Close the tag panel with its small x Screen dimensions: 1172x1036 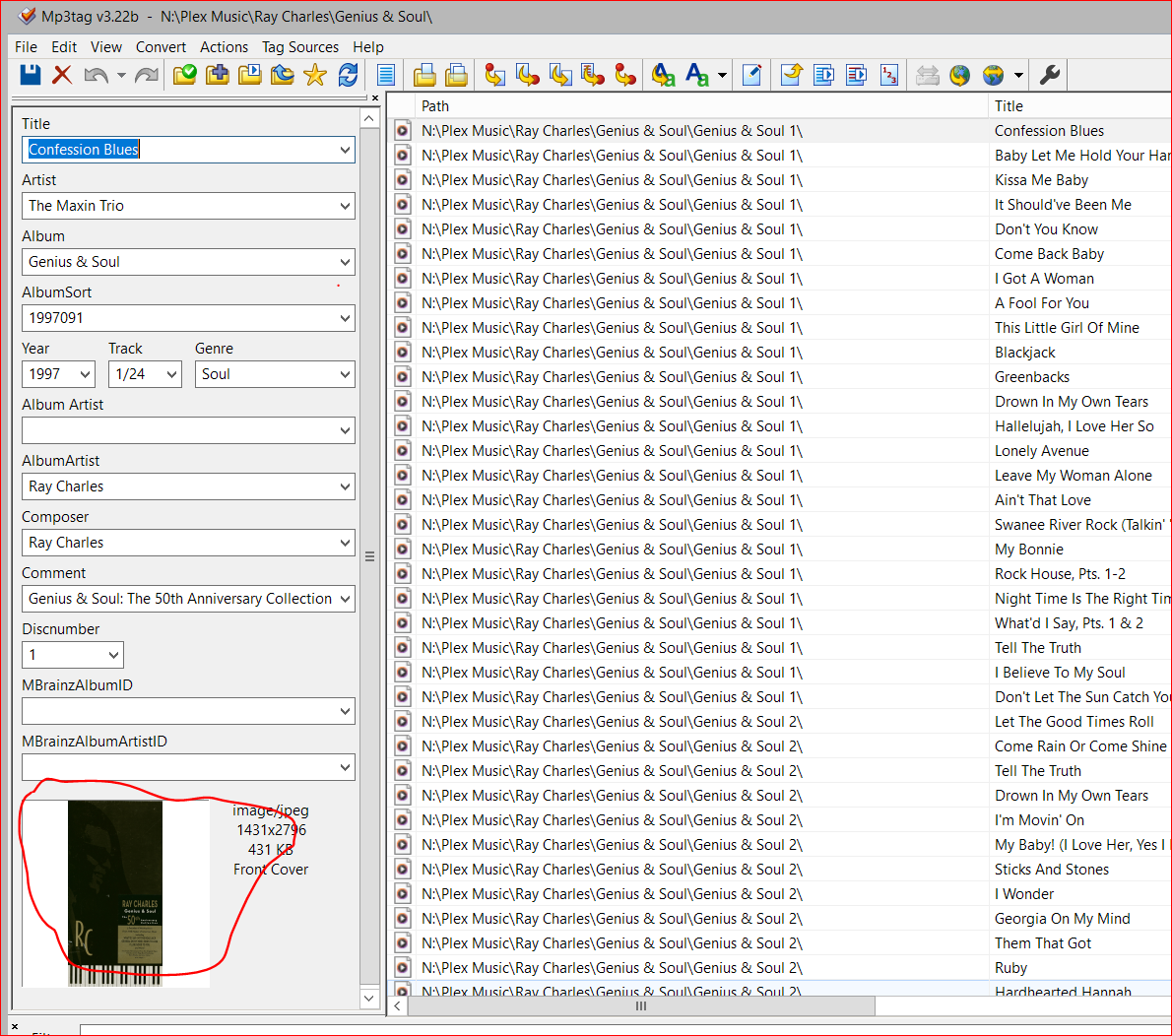[x=375, y=97]
